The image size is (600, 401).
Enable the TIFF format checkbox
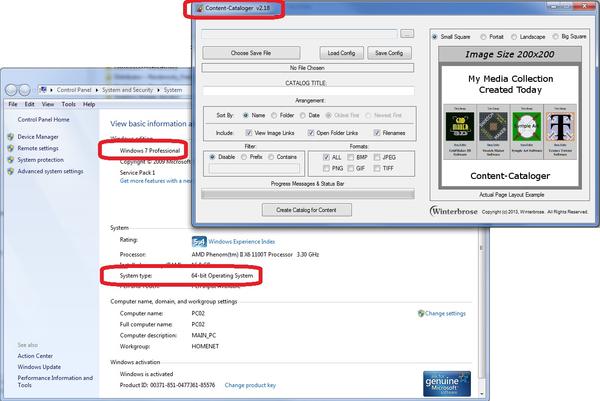pyautogui.click(x=377, y=168)
